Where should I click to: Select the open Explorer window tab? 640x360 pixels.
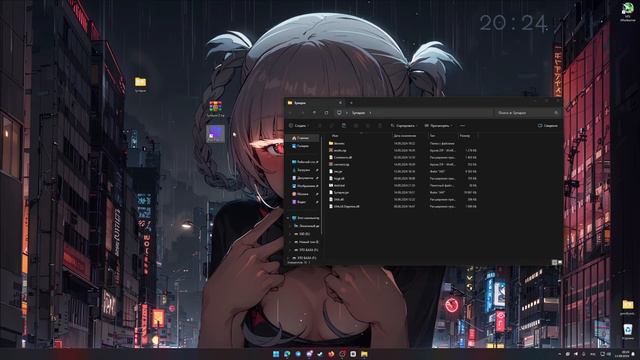click(314, 103)
